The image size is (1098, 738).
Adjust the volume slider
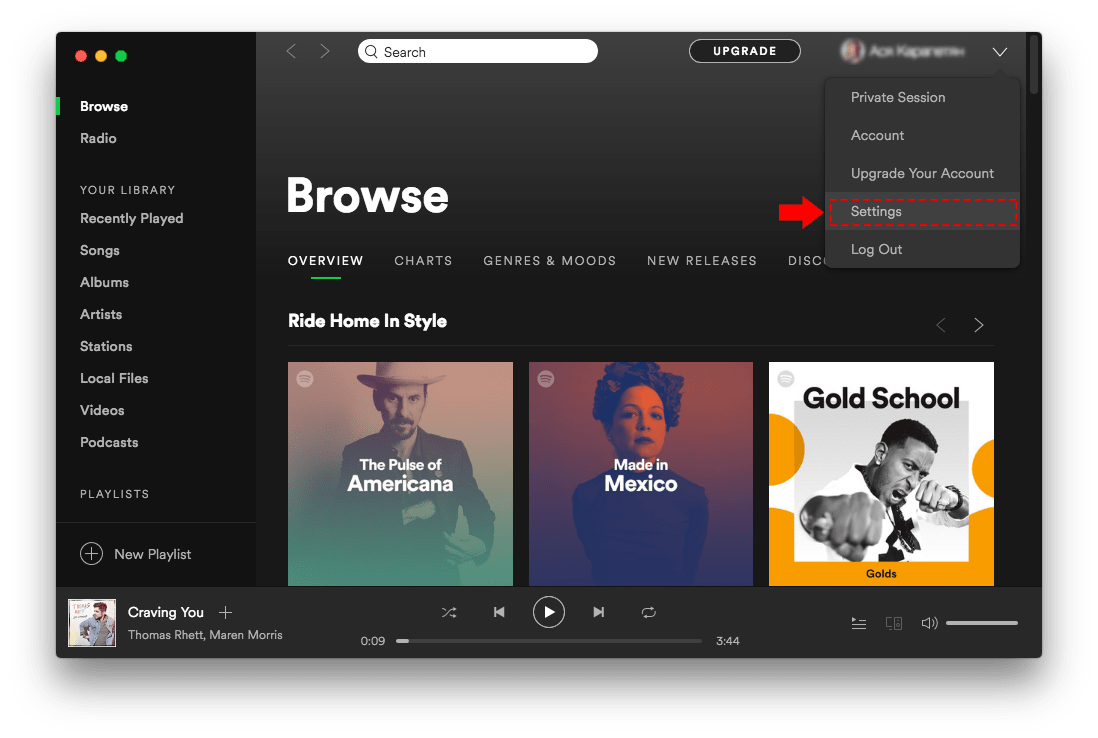982,623
